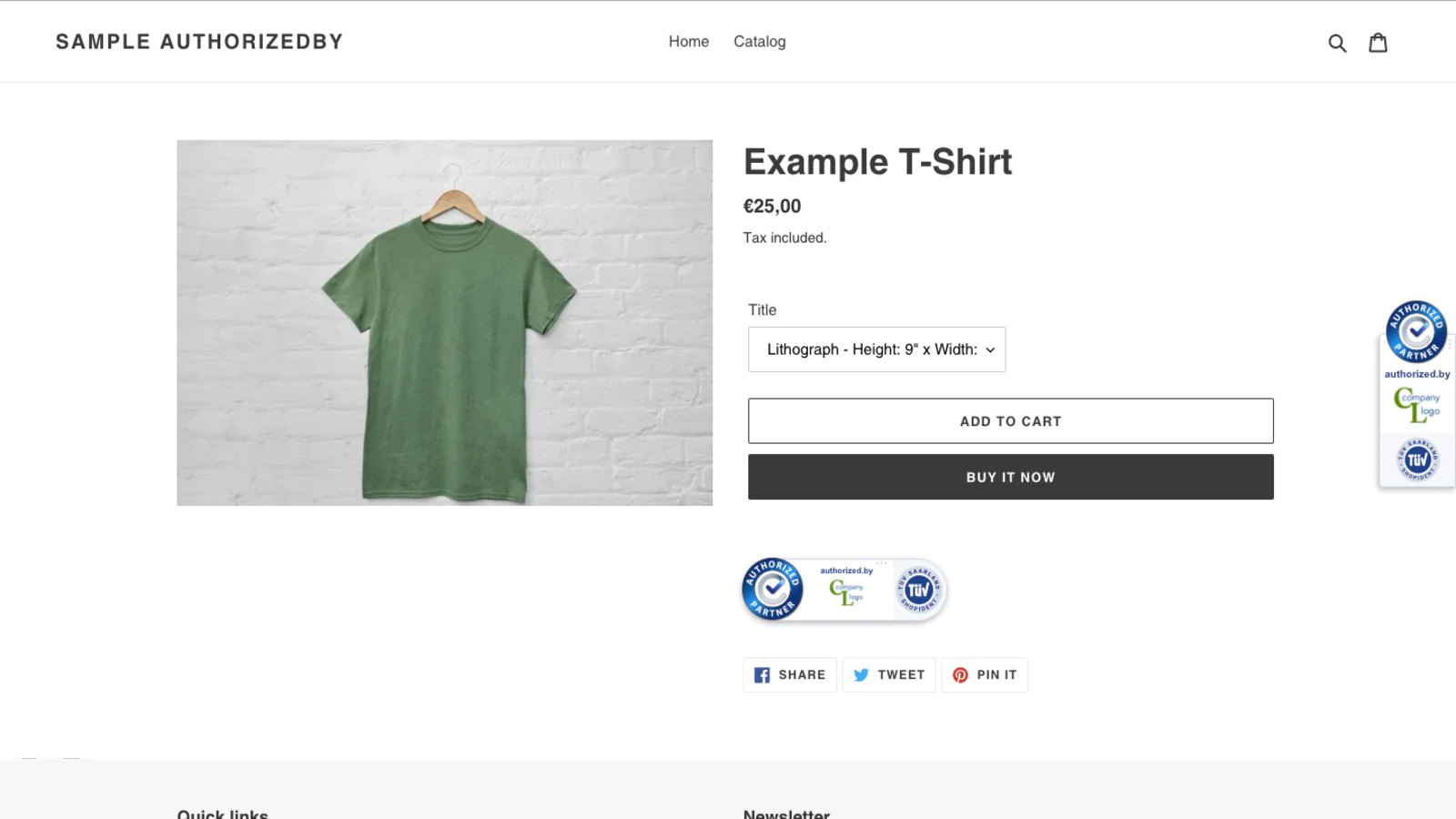Screen dimensions: 1456x819
Task: Click the authorized.by text in the side widget
Action: 1417,374
